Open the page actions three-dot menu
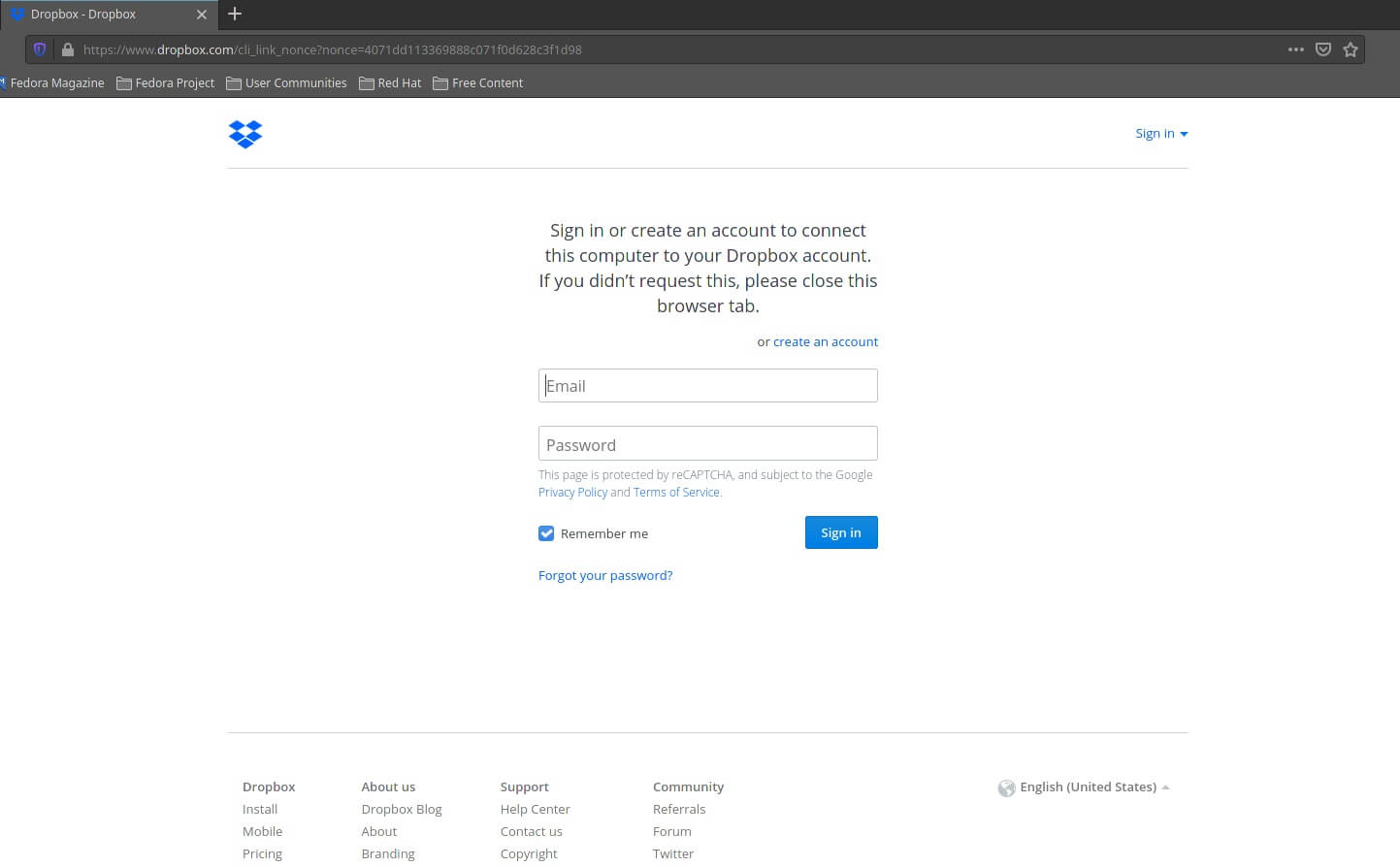Image resolution: width=1400 pixels, height=867 pixels. (1295, 49)
